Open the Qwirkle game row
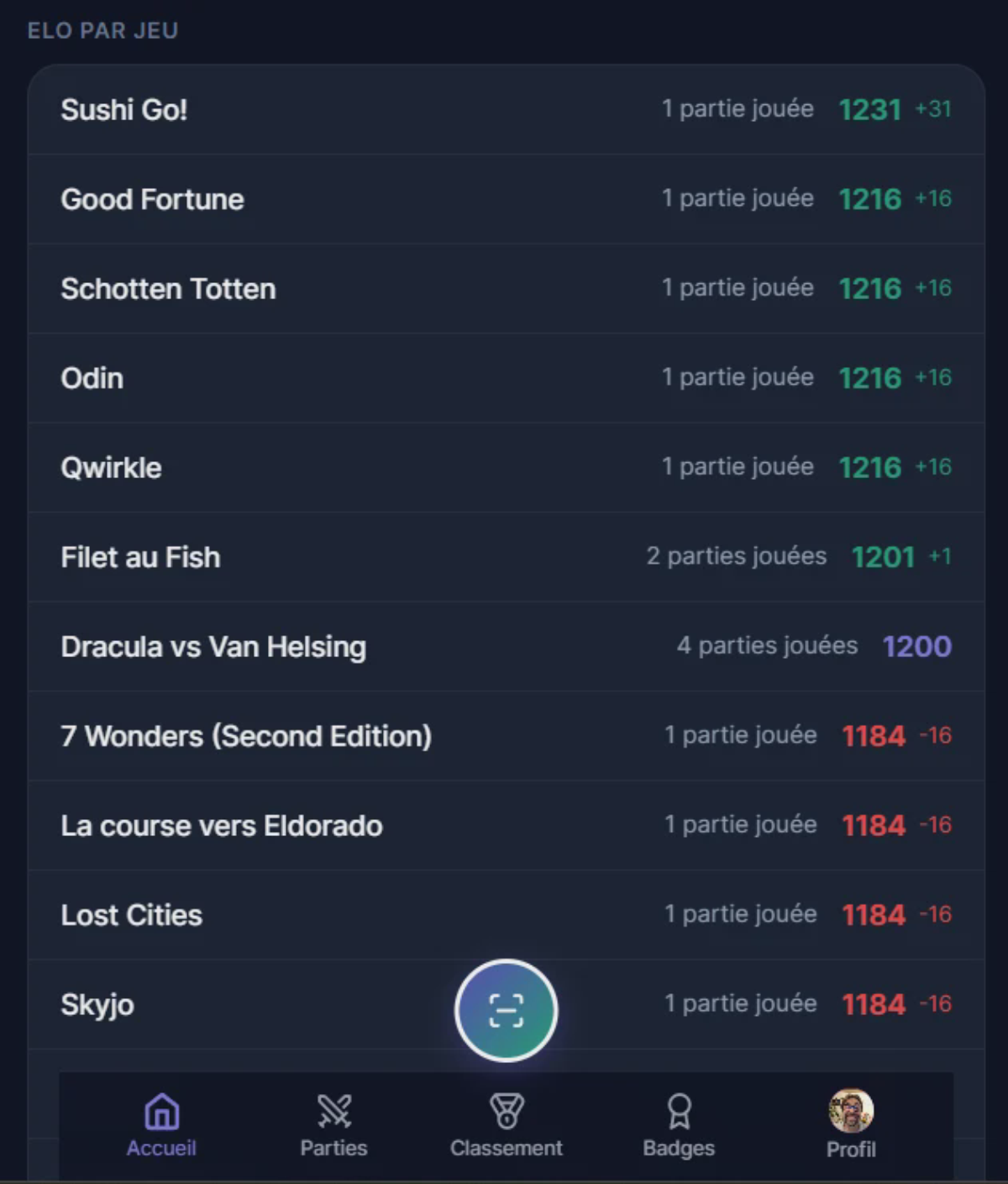The width and height of the screenshot is (1008, 1184). coord(507,468)
